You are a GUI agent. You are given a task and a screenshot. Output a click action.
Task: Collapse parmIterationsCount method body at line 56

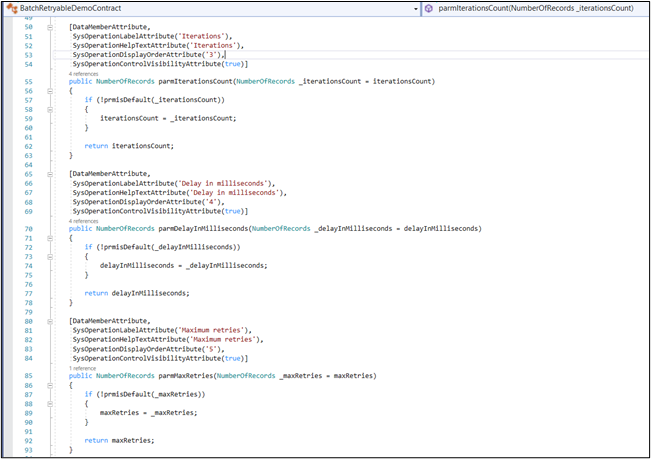pyautogui.click(x=50, y=91)
